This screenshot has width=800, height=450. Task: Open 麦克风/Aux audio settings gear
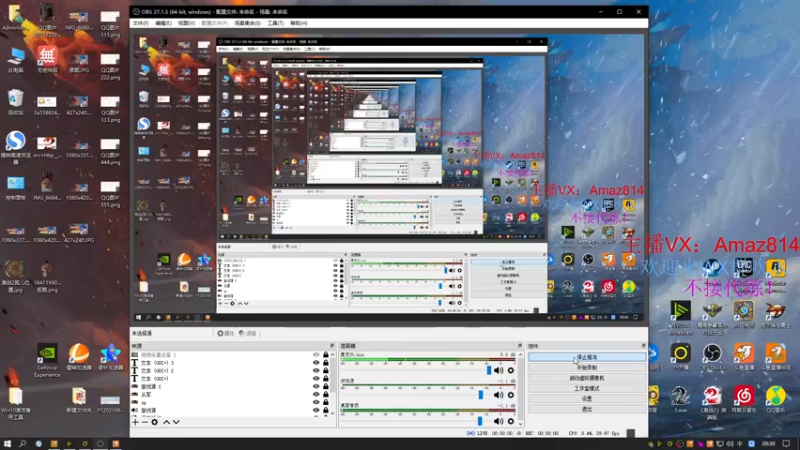click(x=511, y=370)
